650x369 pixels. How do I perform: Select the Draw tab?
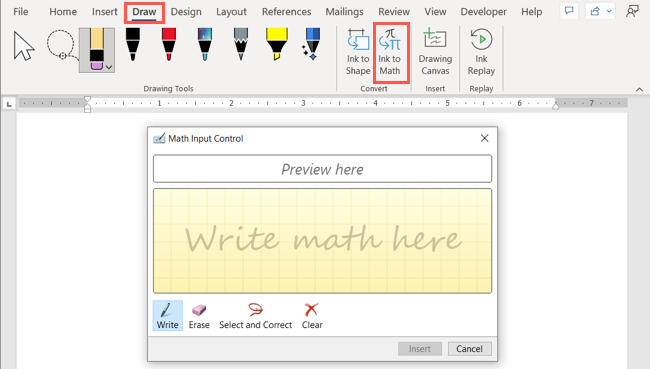pyautogui.click(x=144, y=12)
